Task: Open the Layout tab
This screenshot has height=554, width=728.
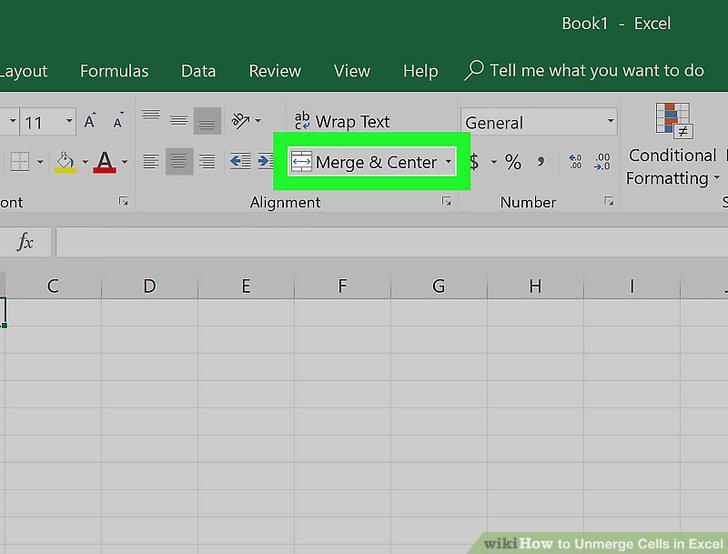Action: (23, 71)
